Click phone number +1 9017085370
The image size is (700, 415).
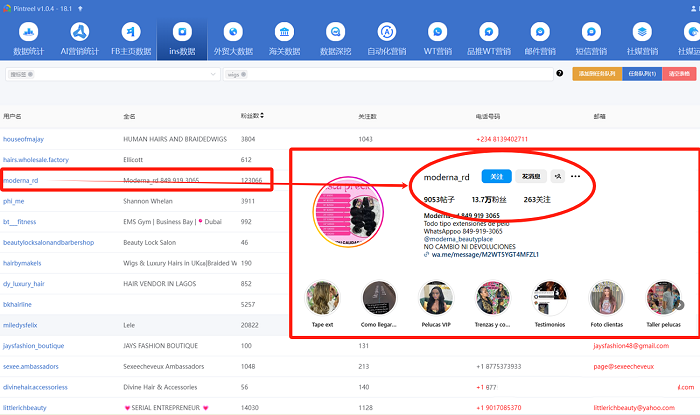pyautogui.click(x=499, y=408)
